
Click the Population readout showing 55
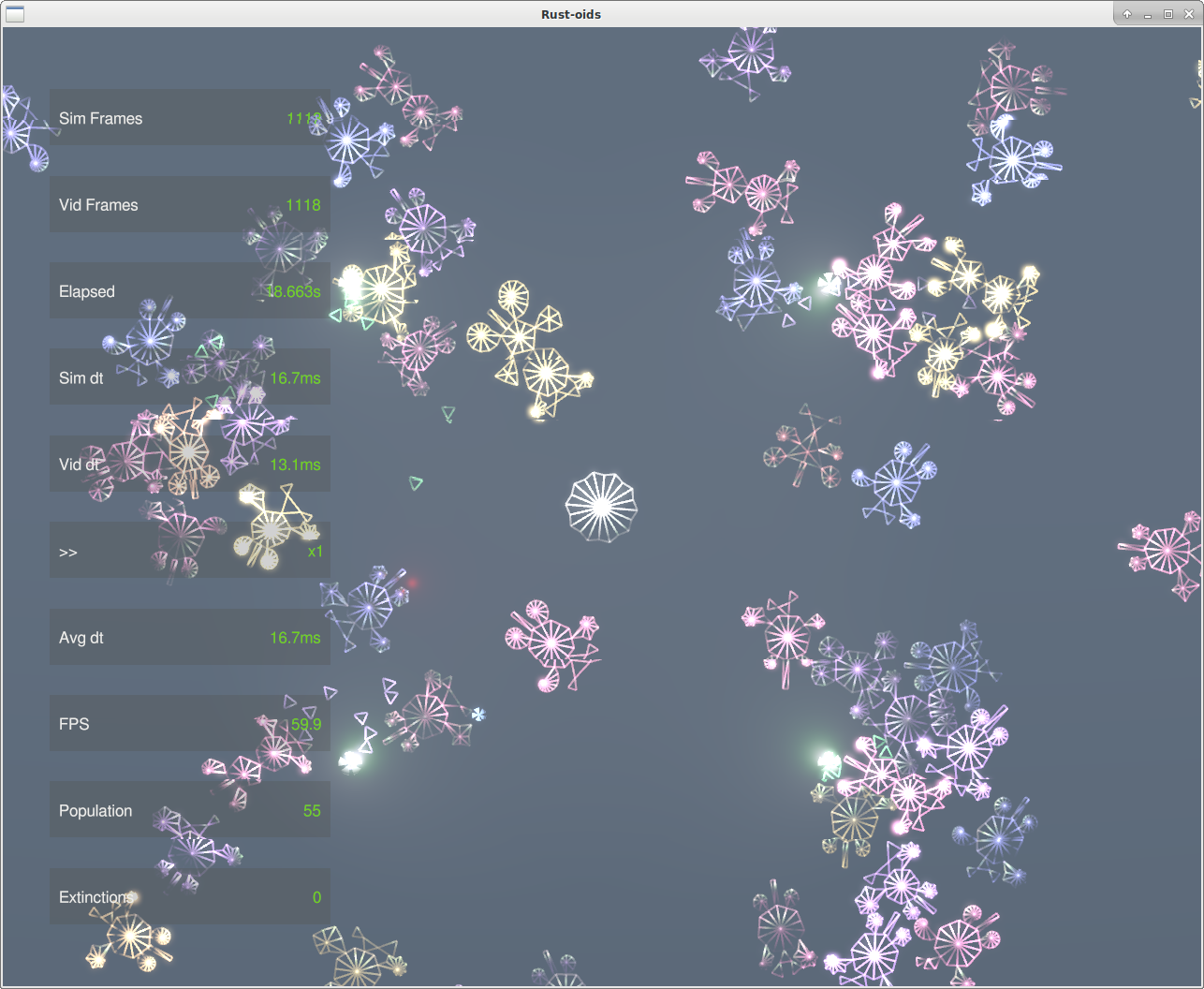point(312,811)
